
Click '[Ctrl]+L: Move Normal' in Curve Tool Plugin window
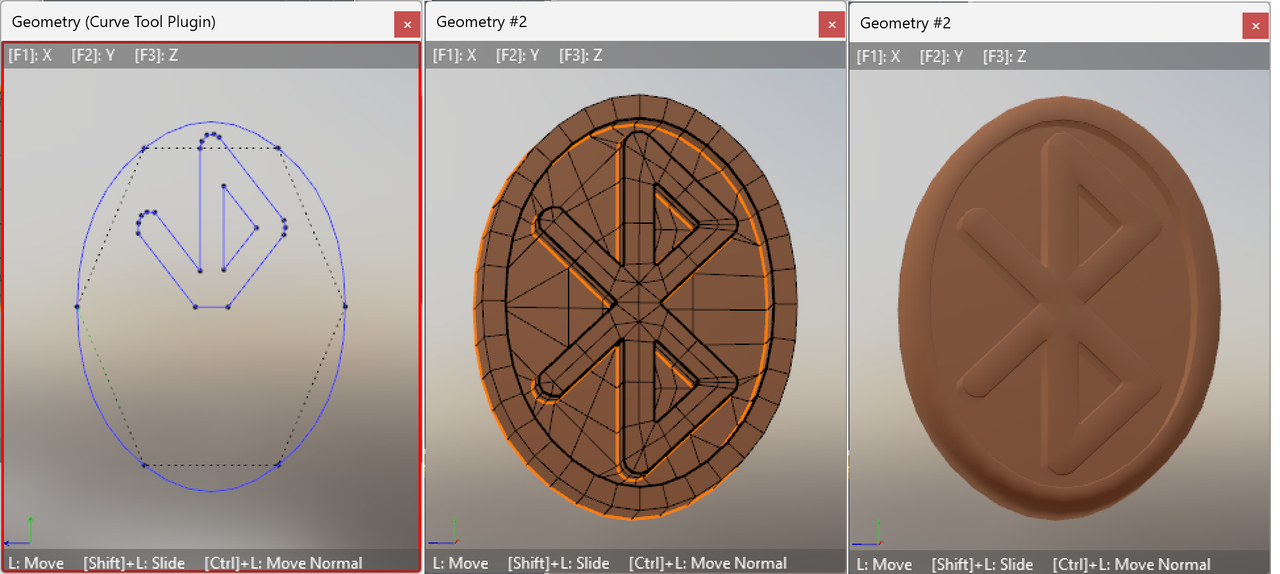(283, 563)
